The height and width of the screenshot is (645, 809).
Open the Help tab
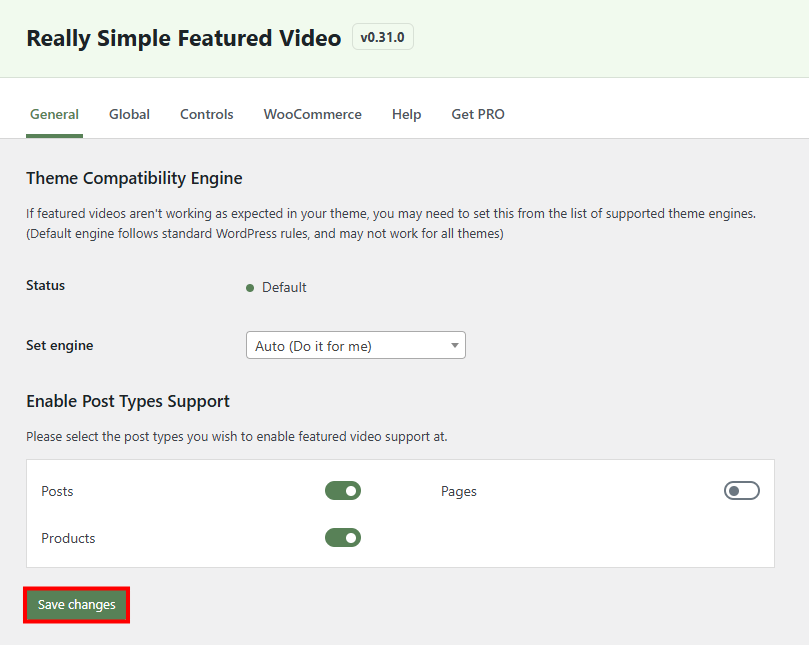click(406, 114)
